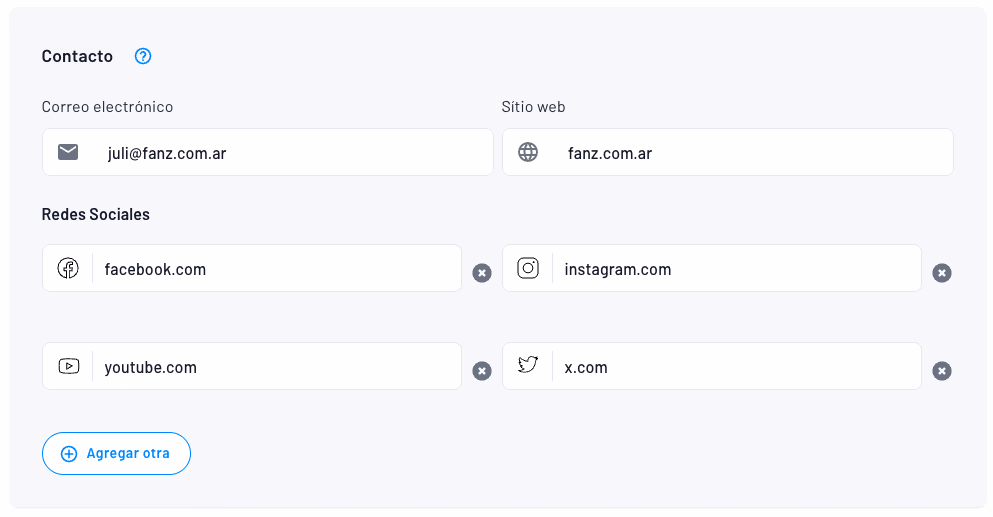Edit the facebook.com text field
This screenshot has width=993, height=517.
(x=275, y=269)
